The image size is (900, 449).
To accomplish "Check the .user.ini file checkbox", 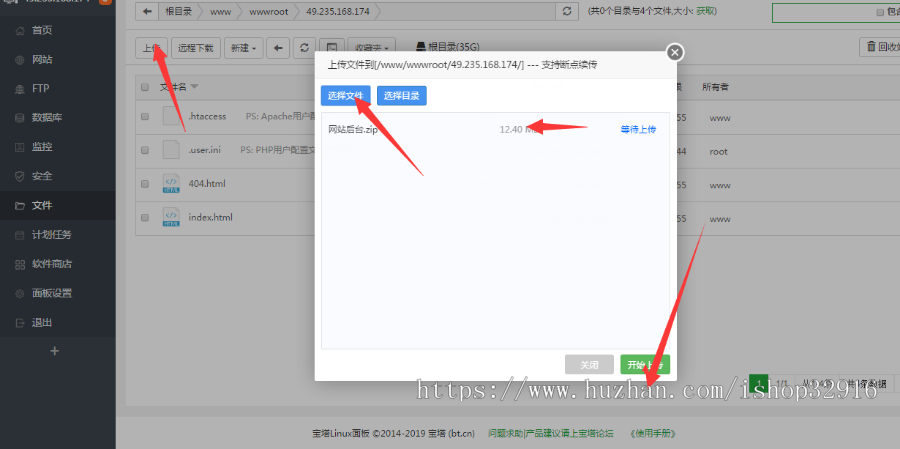I will point(145,150).
